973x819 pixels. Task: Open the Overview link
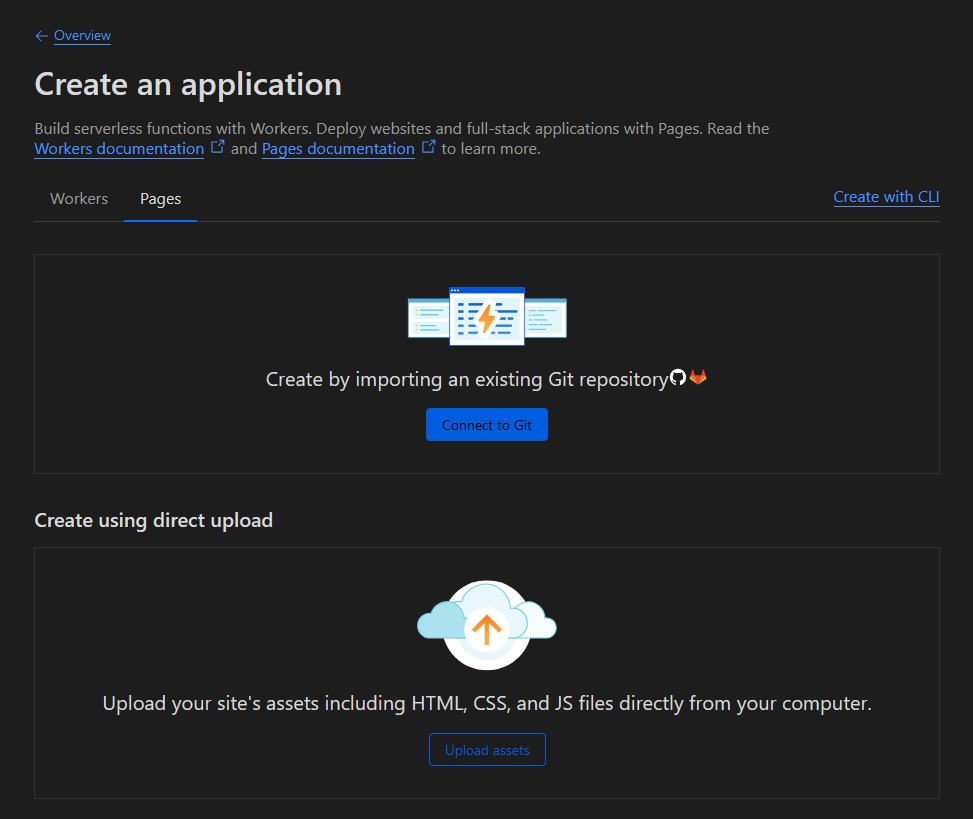(81, 35)
